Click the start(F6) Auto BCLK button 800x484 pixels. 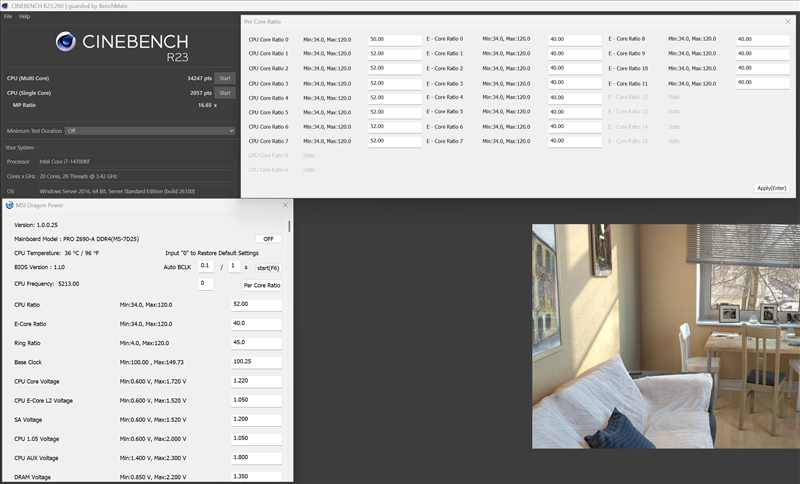pos(268,268)
